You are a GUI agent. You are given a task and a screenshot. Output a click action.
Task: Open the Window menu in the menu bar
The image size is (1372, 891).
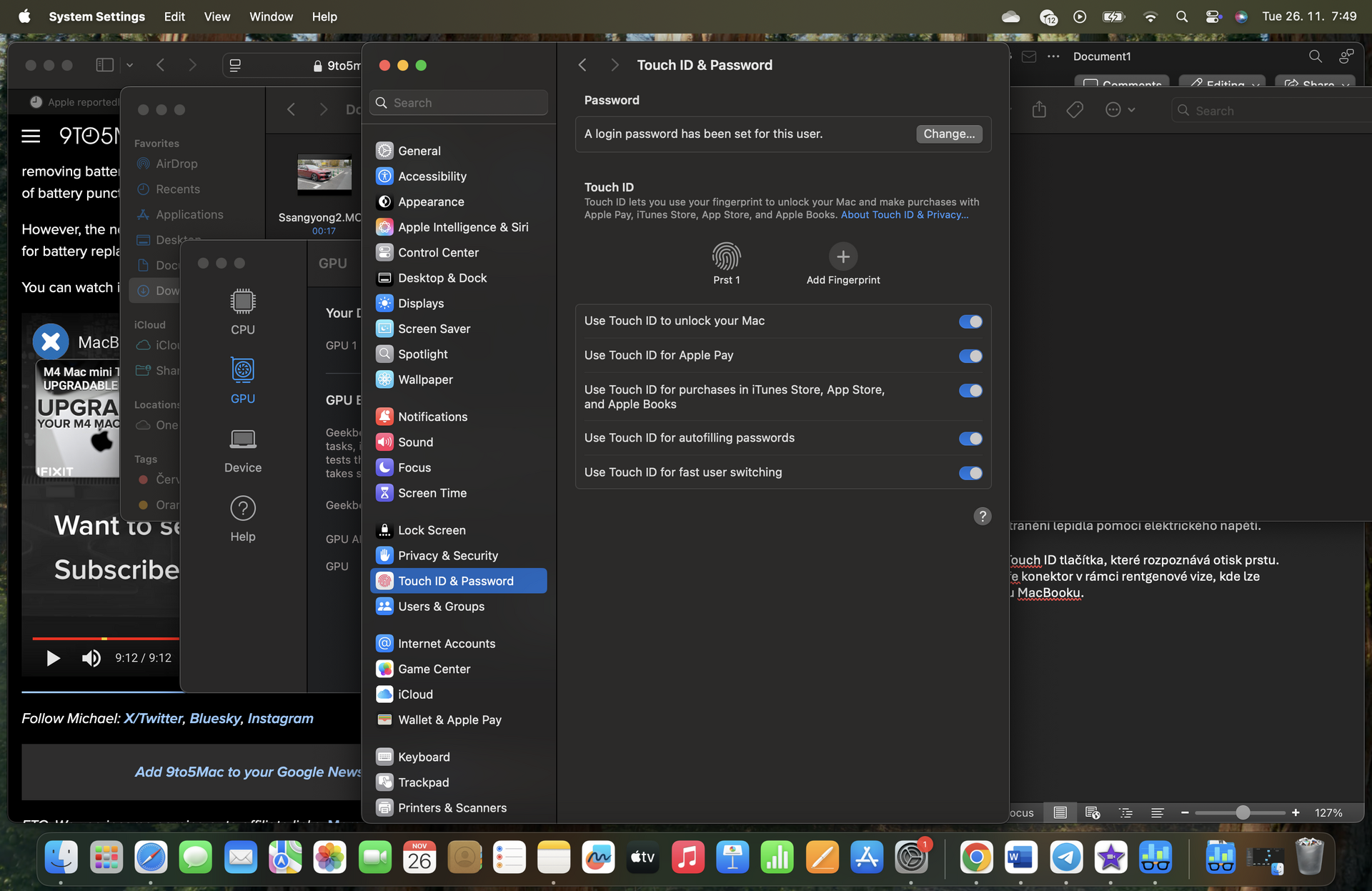pyautogui.click(x=271, y=16)
